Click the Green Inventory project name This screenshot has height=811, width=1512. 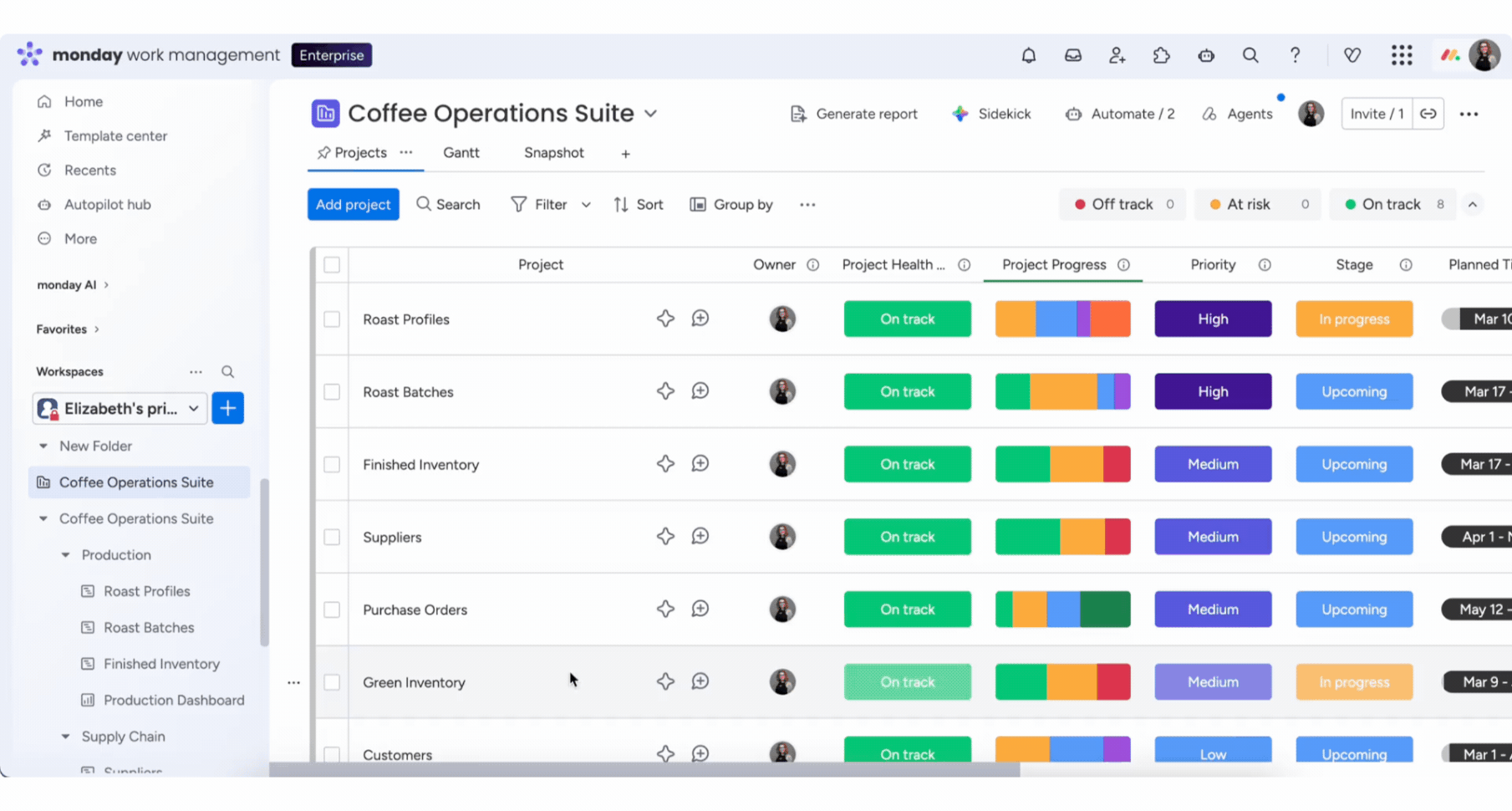[414, 683]
